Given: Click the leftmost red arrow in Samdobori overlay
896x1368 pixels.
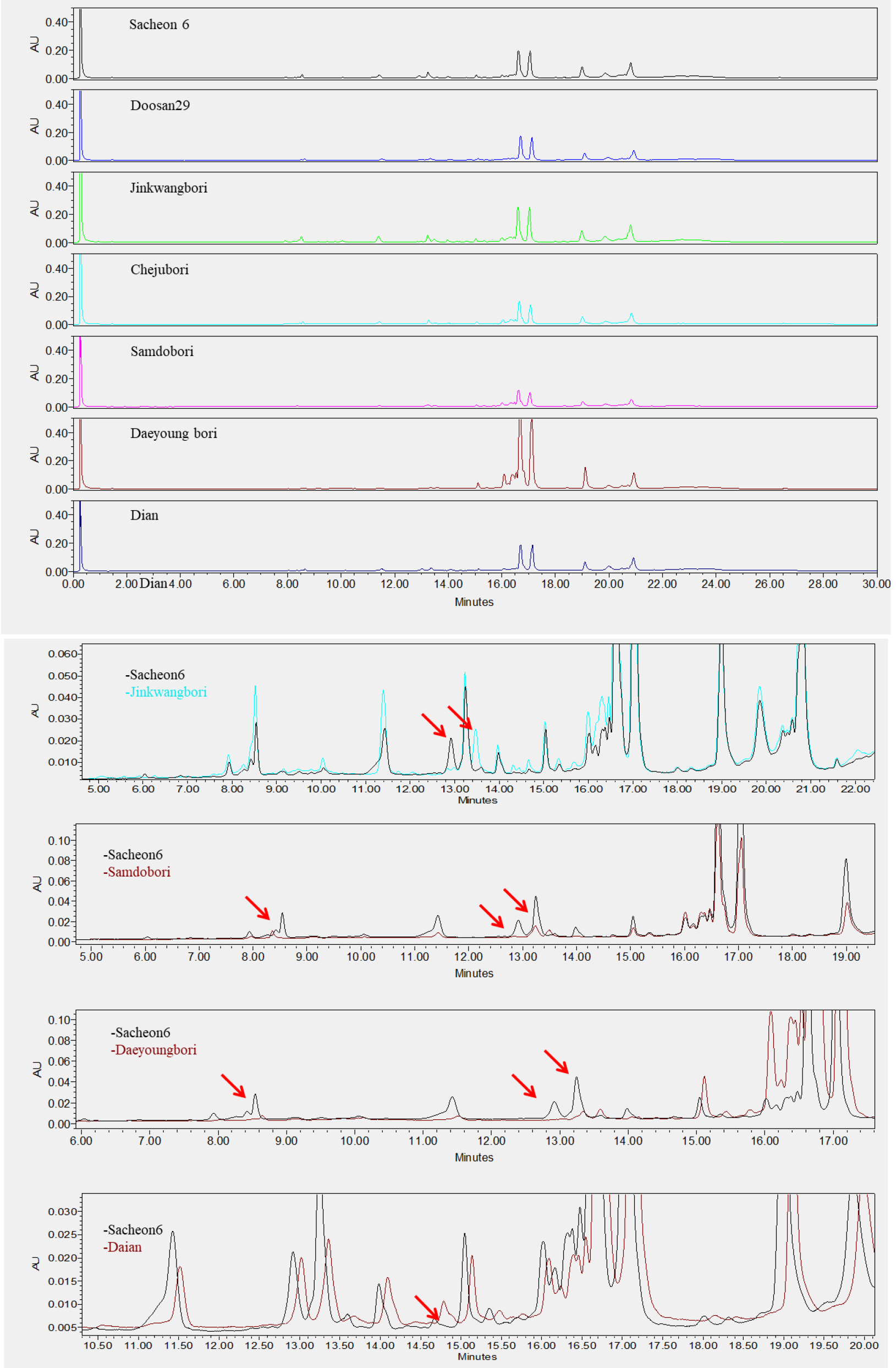Looking at the screenshot, I should pyautogui.click(x=257, y=907).
